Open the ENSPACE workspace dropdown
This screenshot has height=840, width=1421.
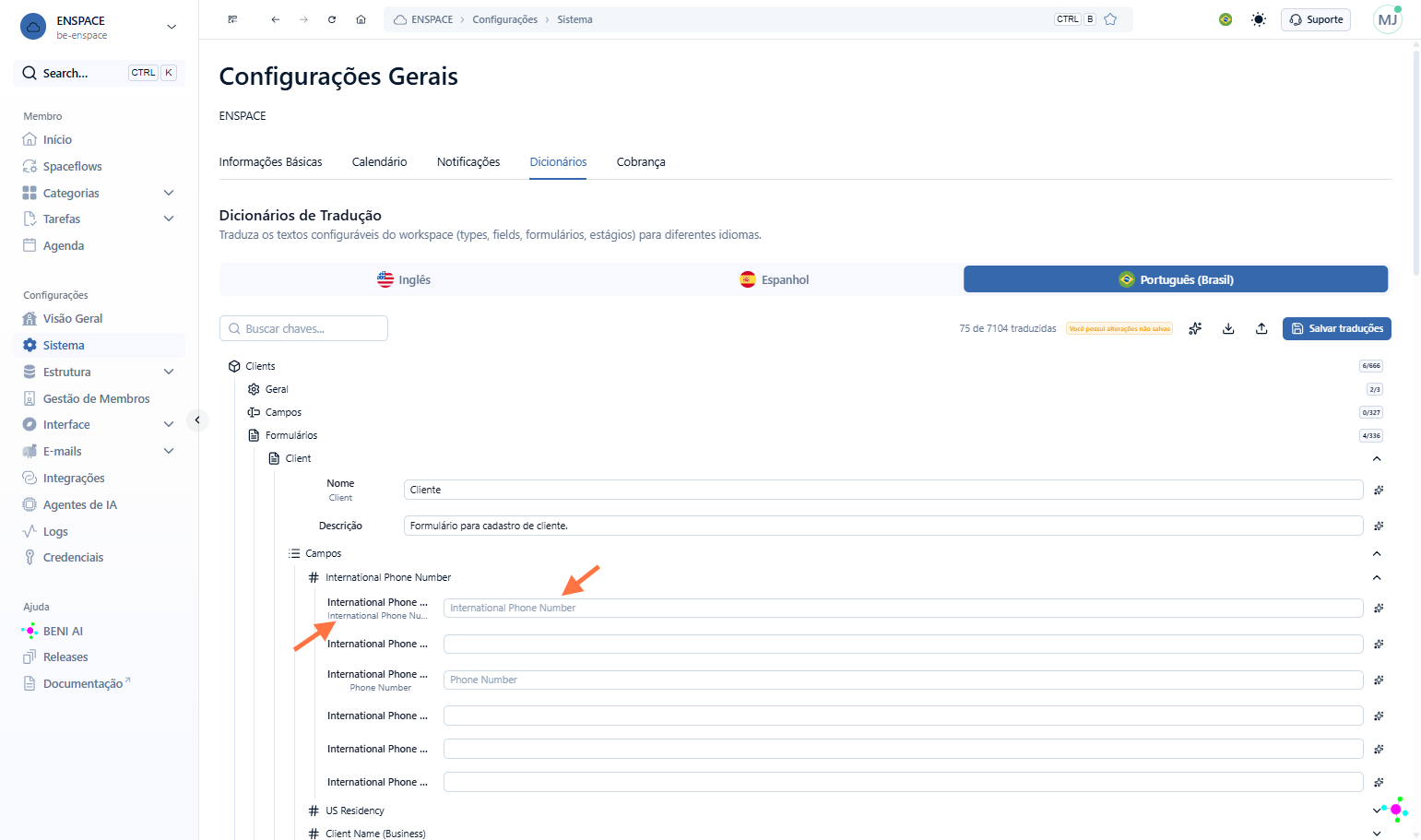172,27
